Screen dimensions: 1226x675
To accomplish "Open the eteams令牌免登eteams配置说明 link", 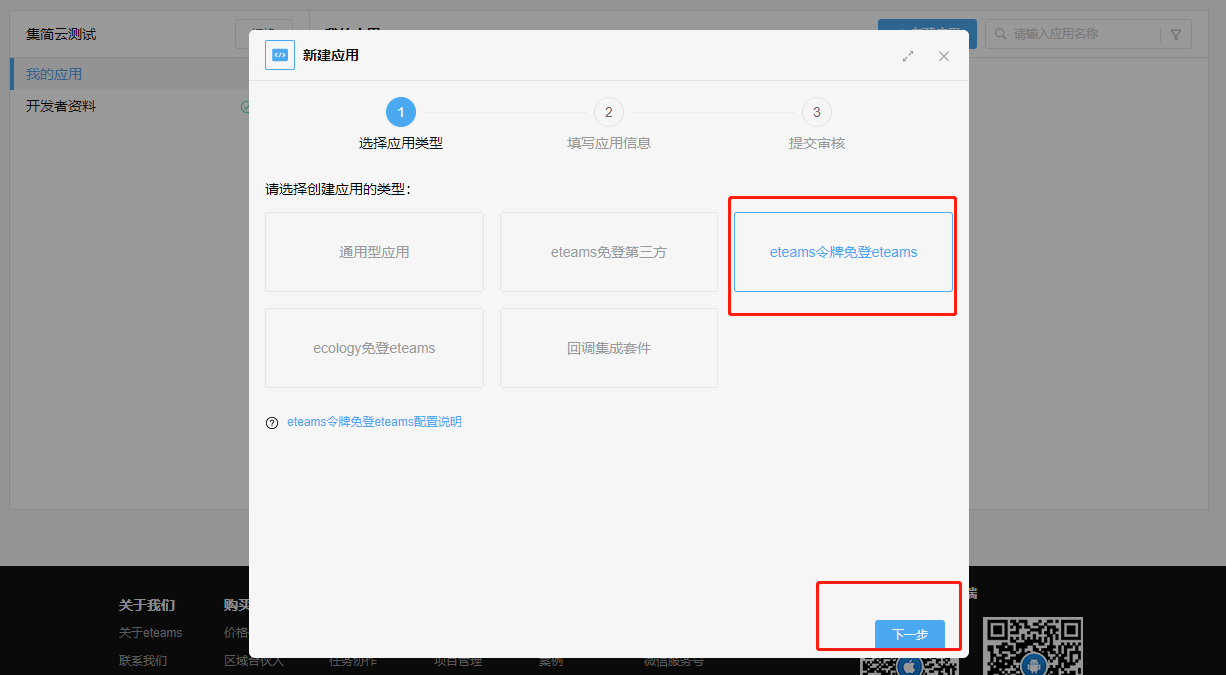I will (x=374, y=422).
